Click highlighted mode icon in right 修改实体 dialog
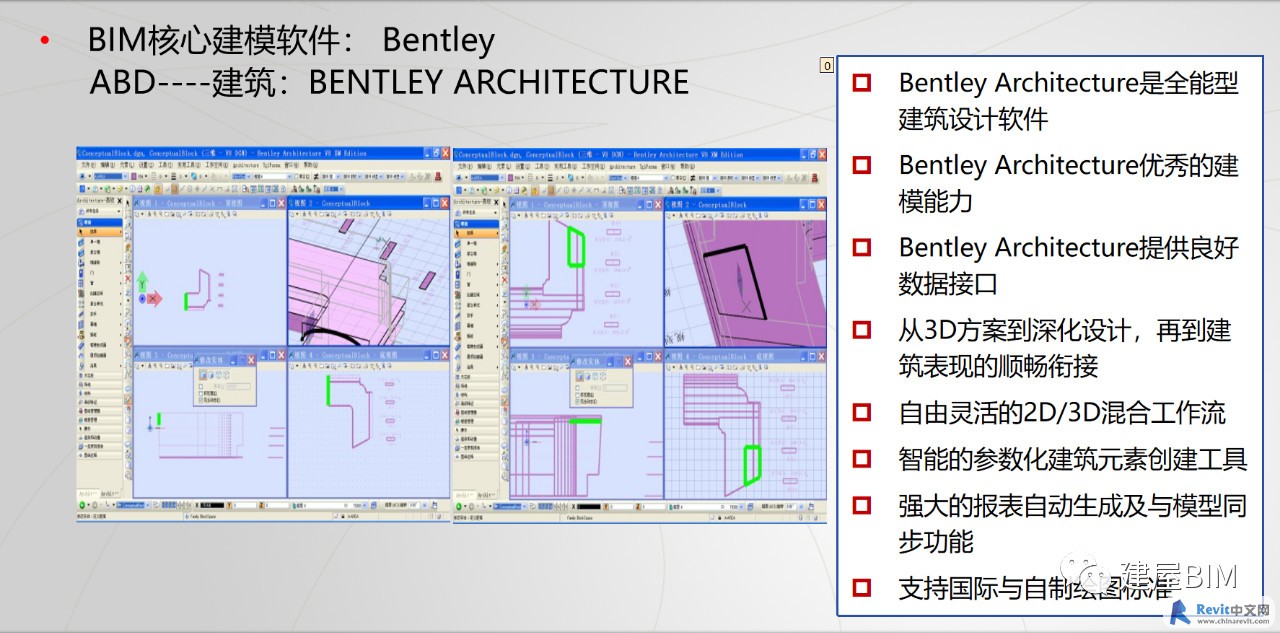Image resolution: width=1280 pixels, height=633 pixels. tap(580, 376)
